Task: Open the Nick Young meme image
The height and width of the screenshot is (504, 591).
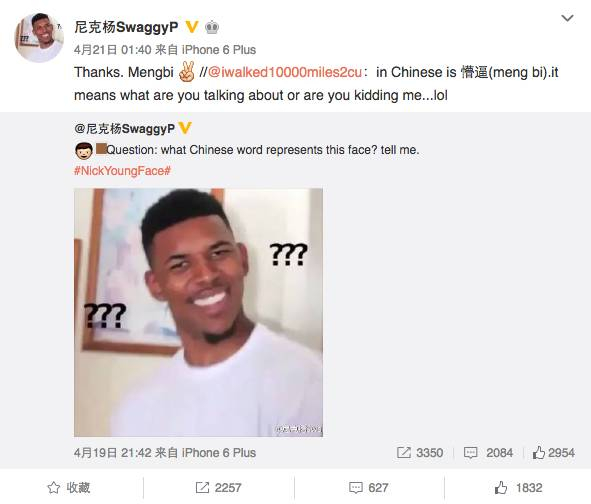Action: (x=198, y=313)
